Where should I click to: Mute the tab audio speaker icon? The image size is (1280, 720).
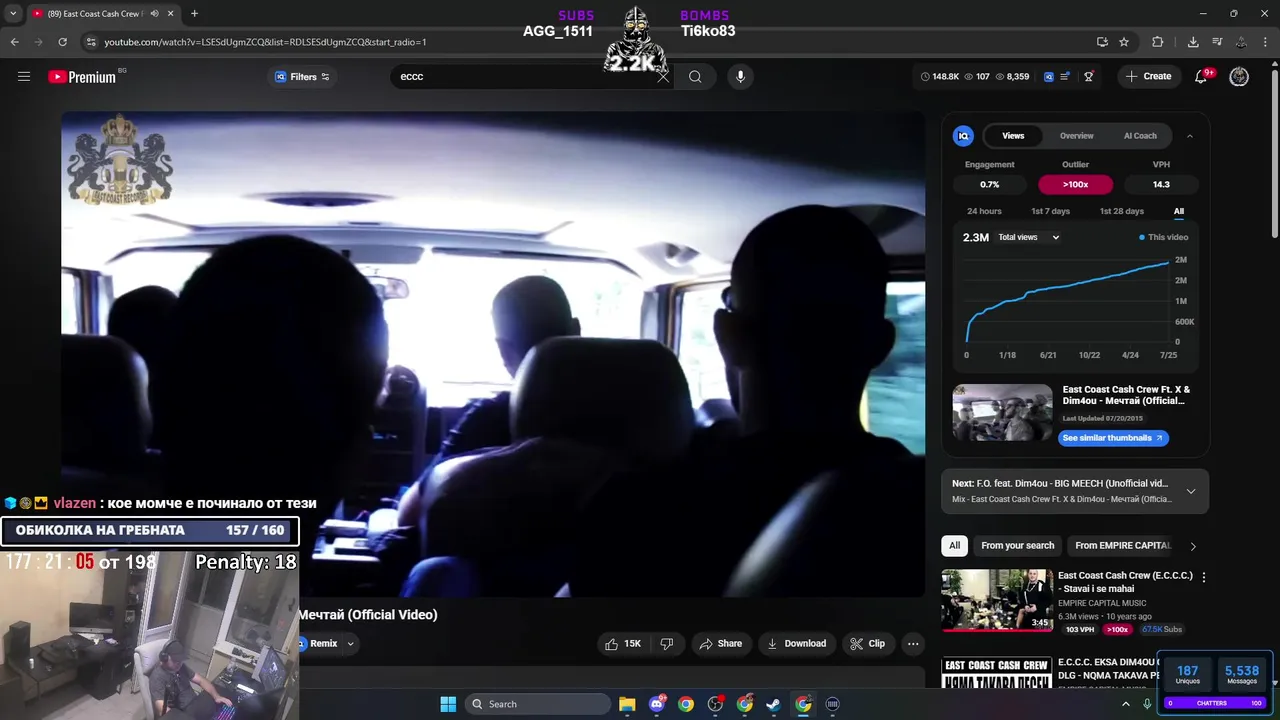click(154, 14)
